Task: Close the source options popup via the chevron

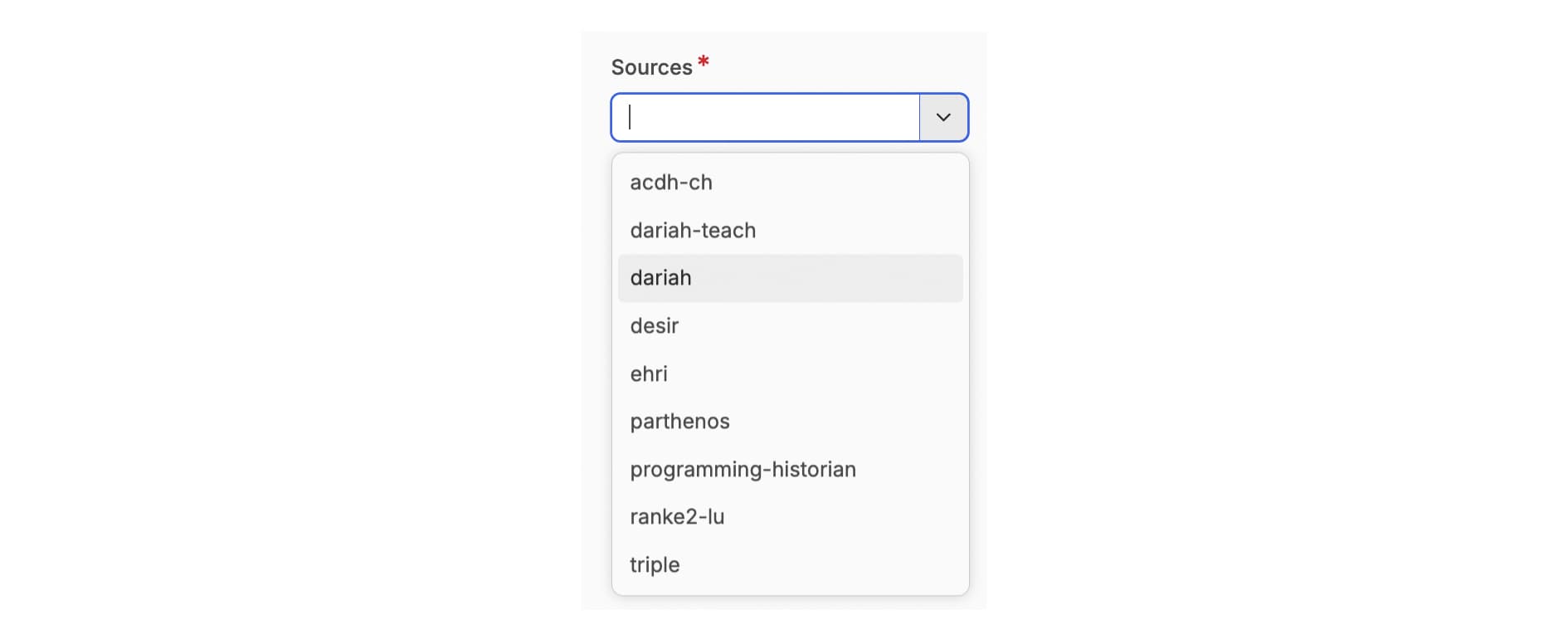Action: [943, 117]
